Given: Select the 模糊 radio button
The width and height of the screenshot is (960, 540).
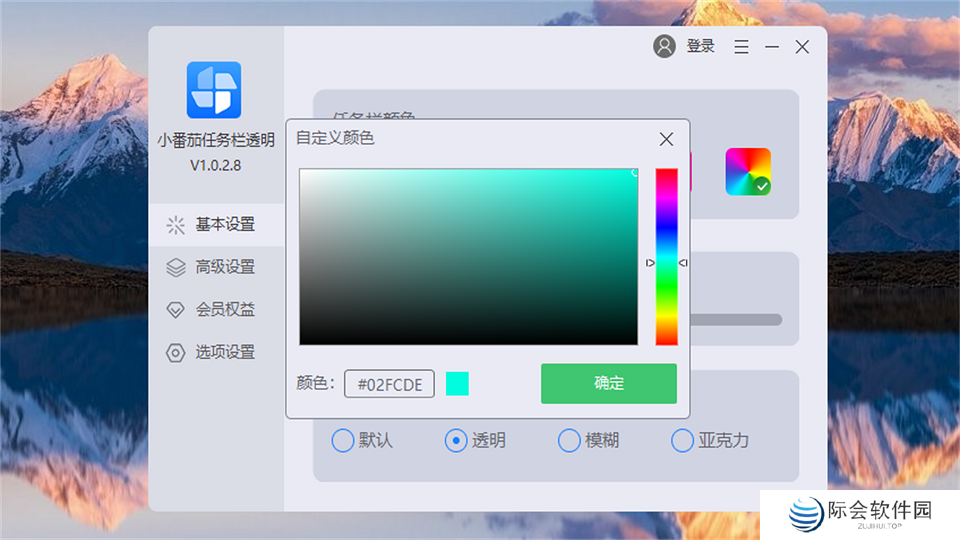Looking at the screenshot, I should pyautogui.click(x=569, y=440).
